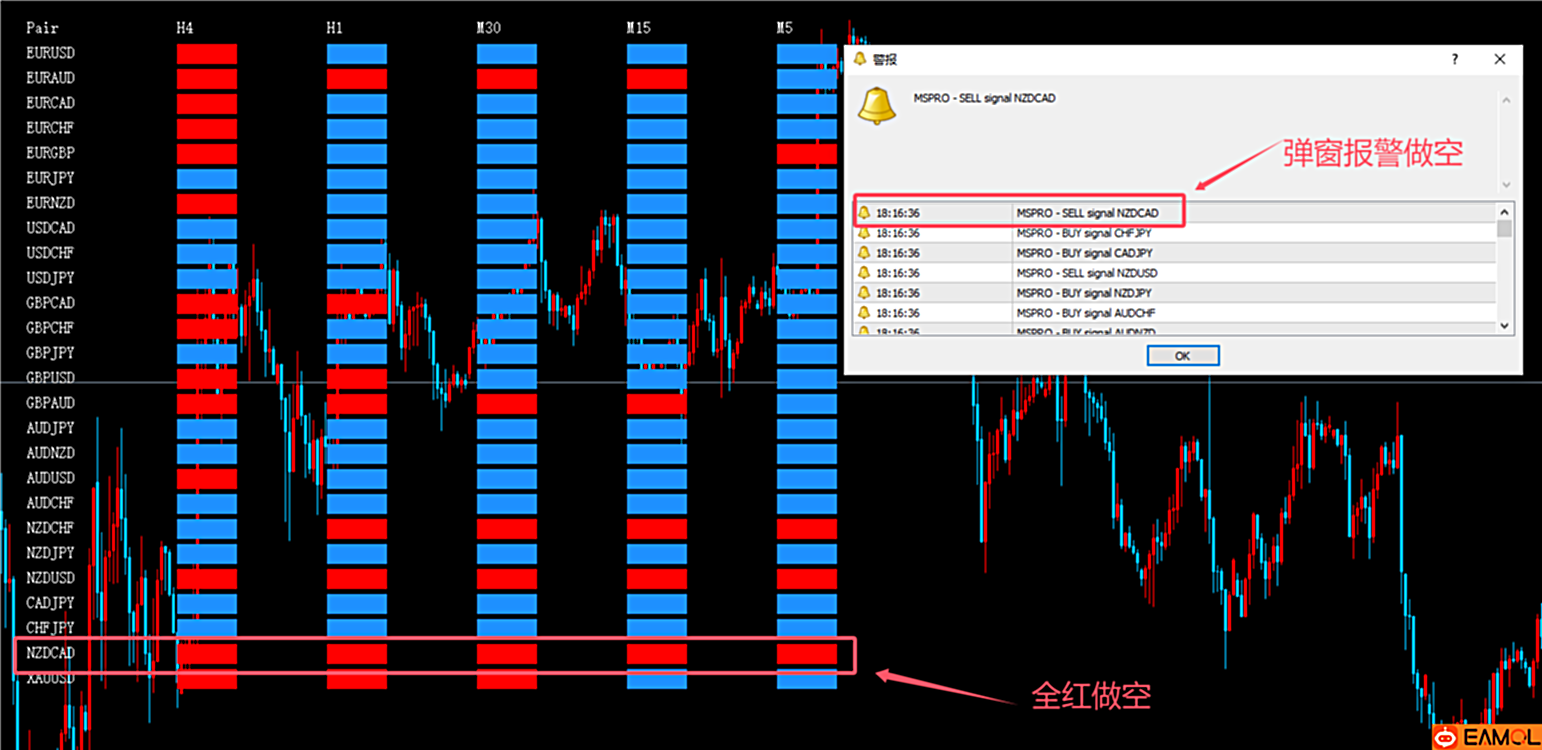Click bell icon beside BUY signal AUDCHF entry

(864, 313)
